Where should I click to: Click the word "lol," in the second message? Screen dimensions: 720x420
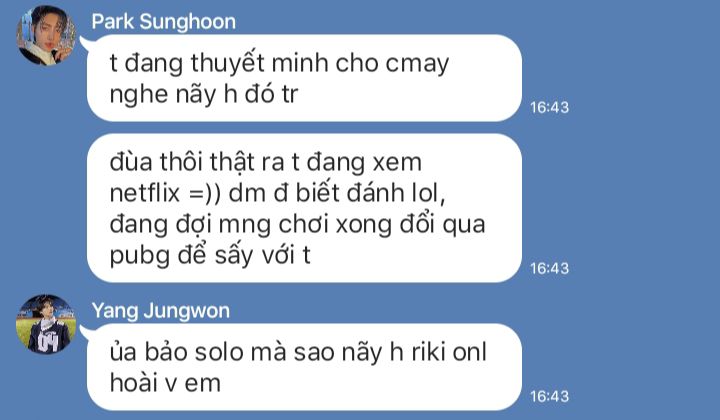coord(428,193)
